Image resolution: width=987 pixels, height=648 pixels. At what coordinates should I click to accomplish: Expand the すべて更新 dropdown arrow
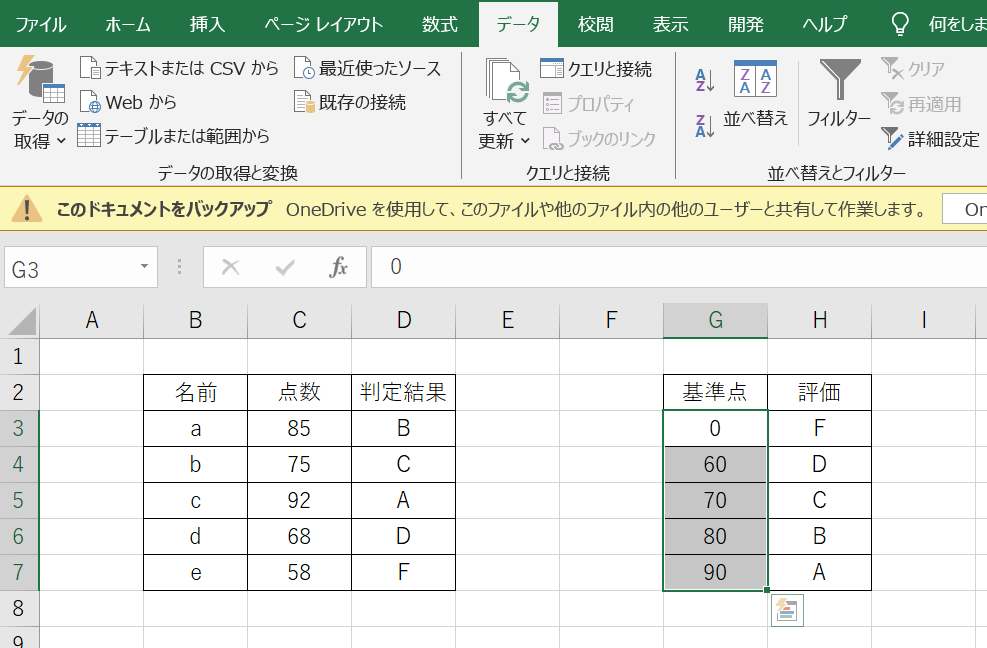[525, 140]
